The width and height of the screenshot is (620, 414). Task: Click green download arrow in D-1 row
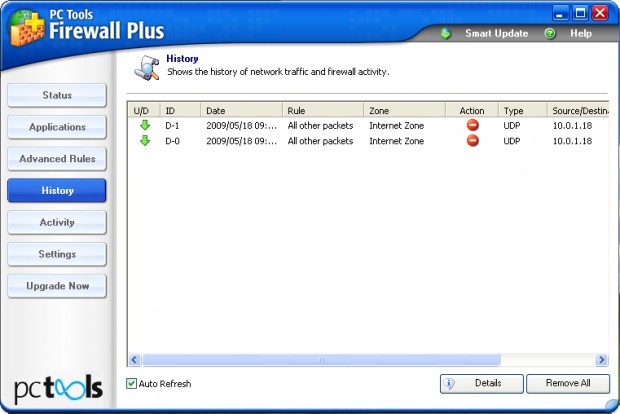tap(145, 125)
